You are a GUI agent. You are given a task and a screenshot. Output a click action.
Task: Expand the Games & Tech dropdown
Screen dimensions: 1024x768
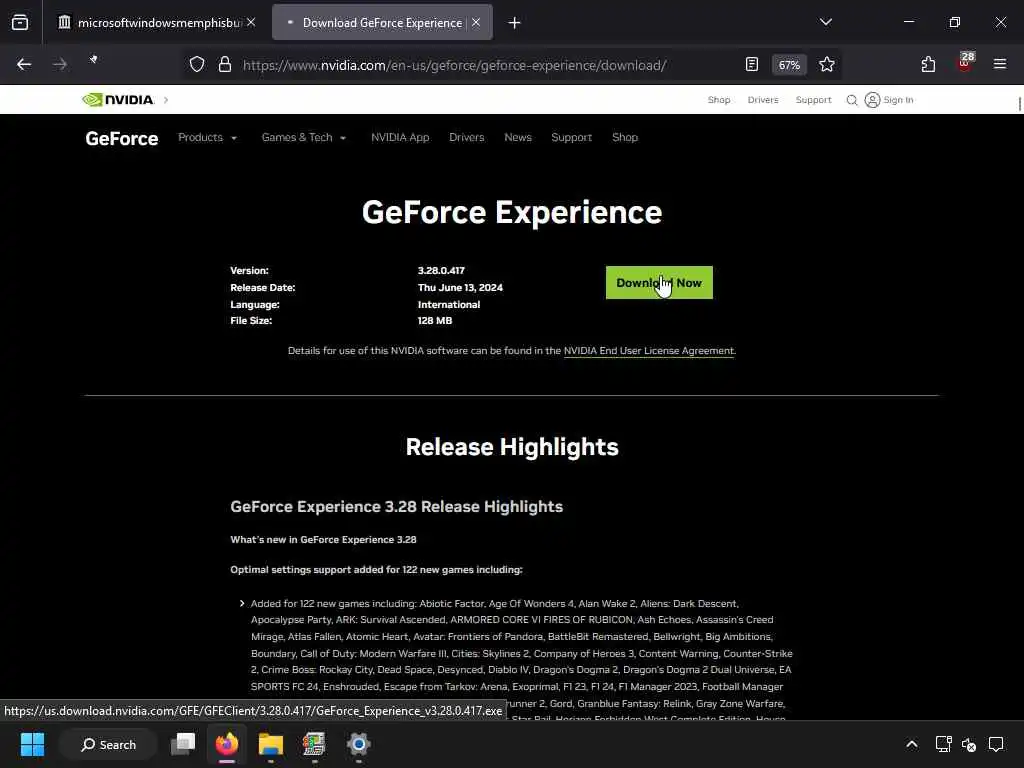tap(304, 138)
